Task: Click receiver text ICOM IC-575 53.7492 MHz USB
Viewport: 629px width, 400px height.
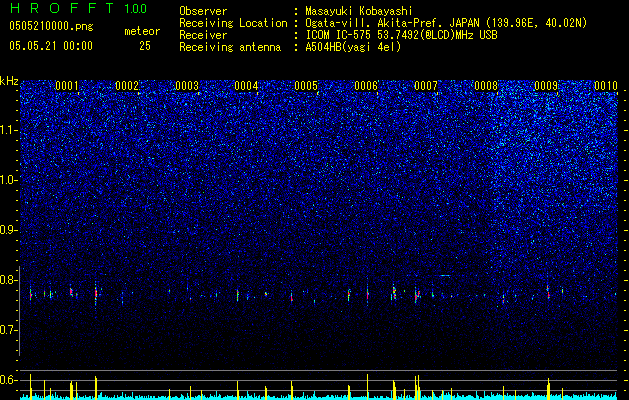Action: click(401, 35)
